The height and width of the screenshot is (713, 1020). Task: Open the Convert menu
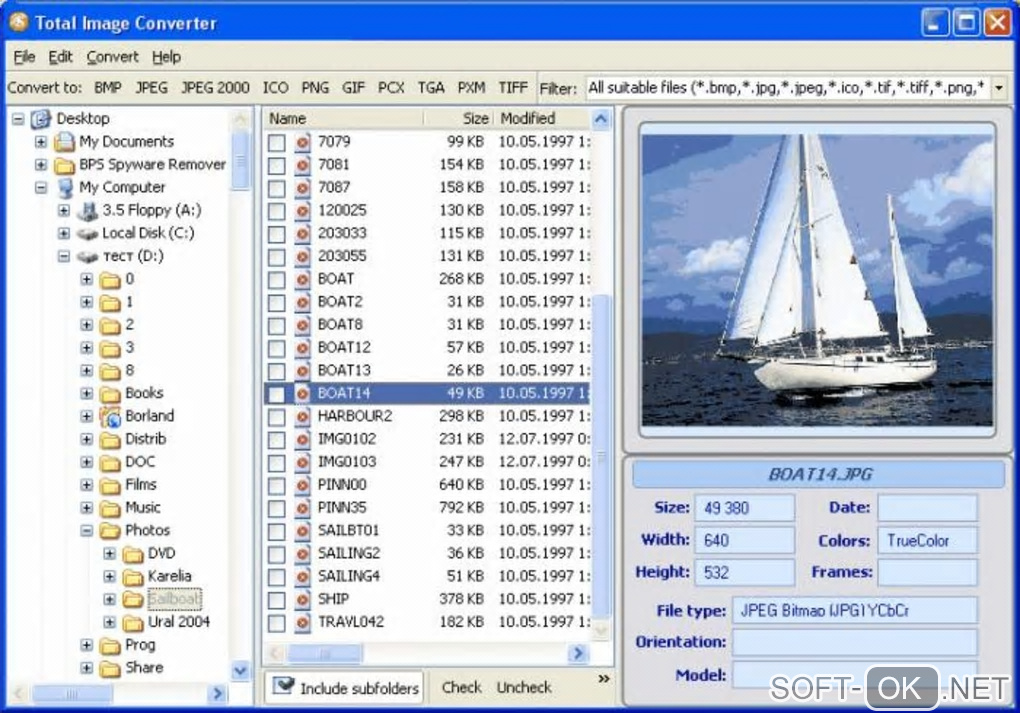click(x=112, y=57)
